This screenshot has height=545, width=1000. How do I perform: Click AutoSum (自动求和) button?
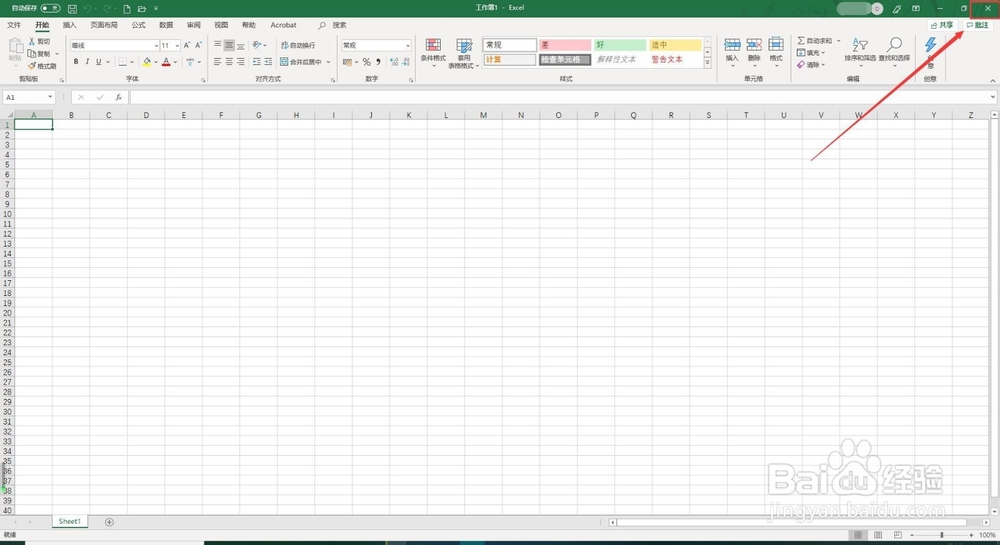(x=815, y=41)
